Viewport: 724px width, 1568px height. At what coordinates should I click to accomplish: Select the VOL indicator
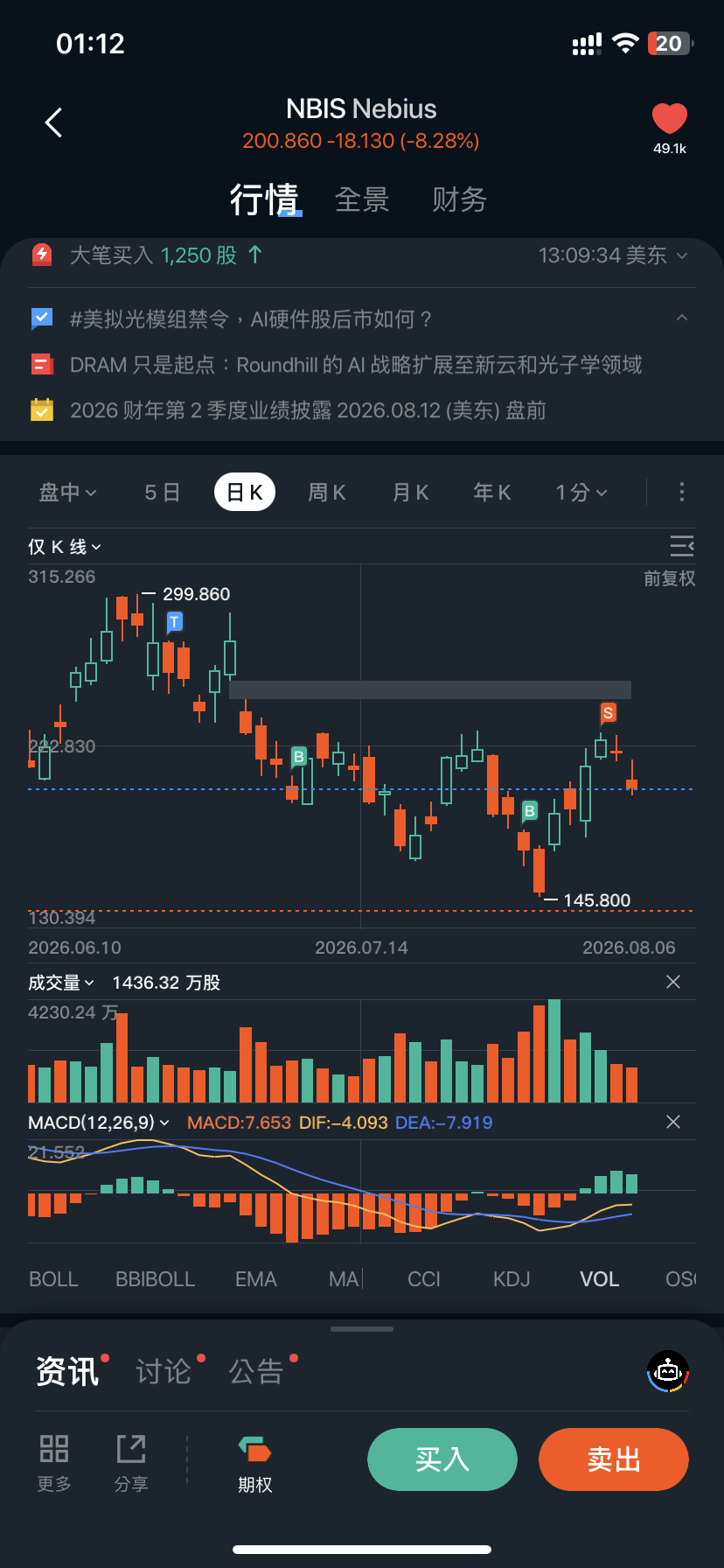pyautogui.click(x=600, y=1279)
